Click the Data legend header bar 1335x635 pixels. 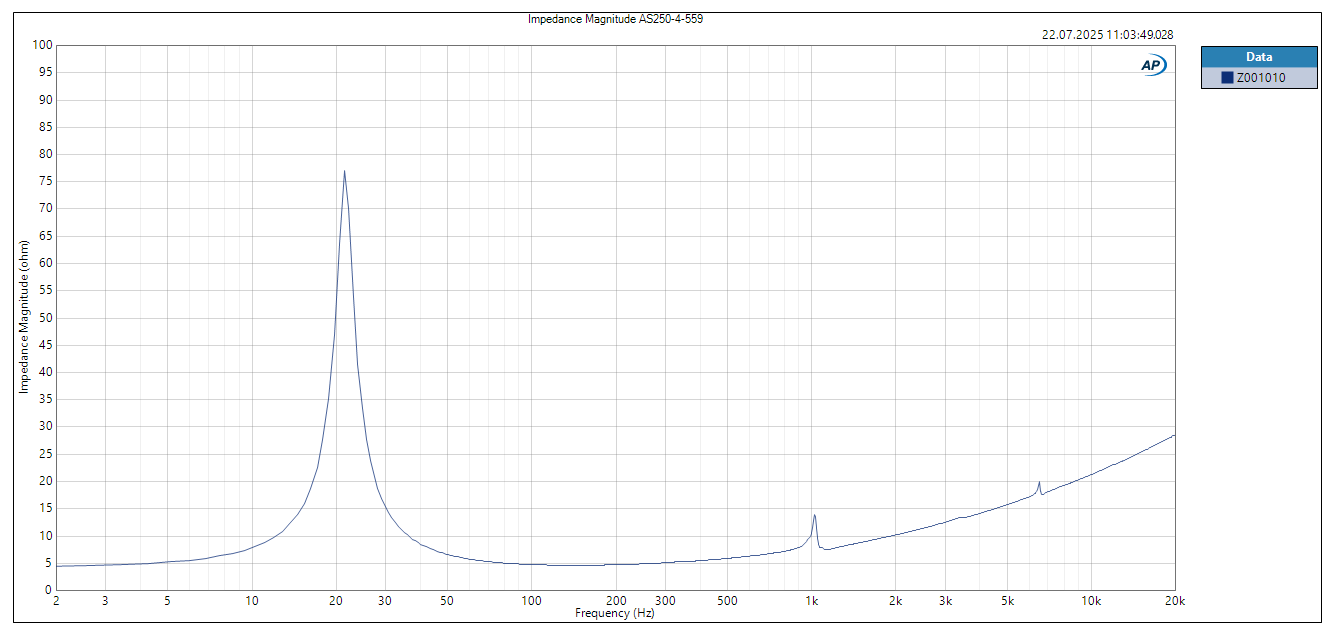[x=1261, y=57]
